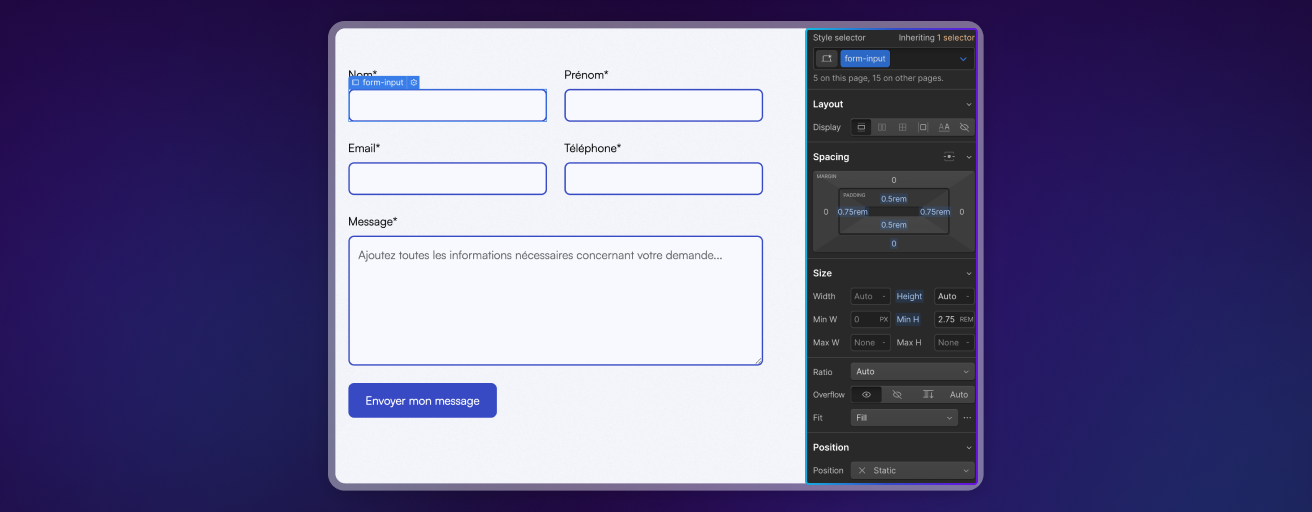Open settings gear on form-input label
Viewport: 1312px width, 512px height.
pos(414,82)
